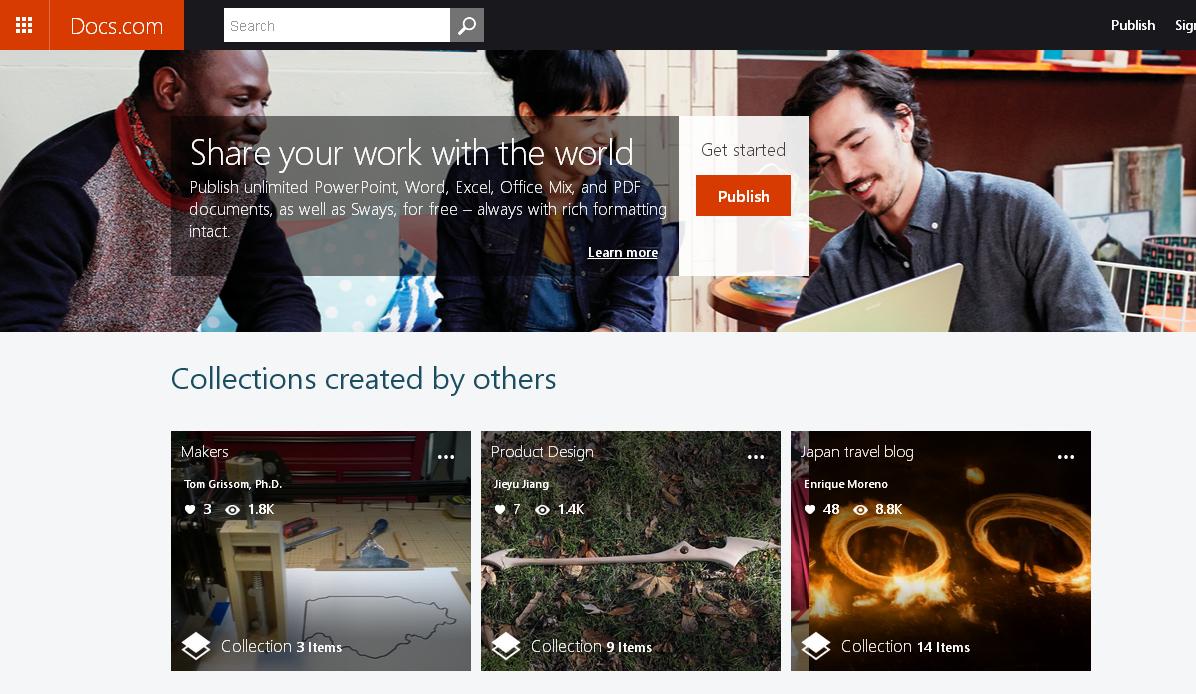The height and width of the screenshot is (694, 1196).
Task: Go to the Docs.com home logo
Action: 117,25
